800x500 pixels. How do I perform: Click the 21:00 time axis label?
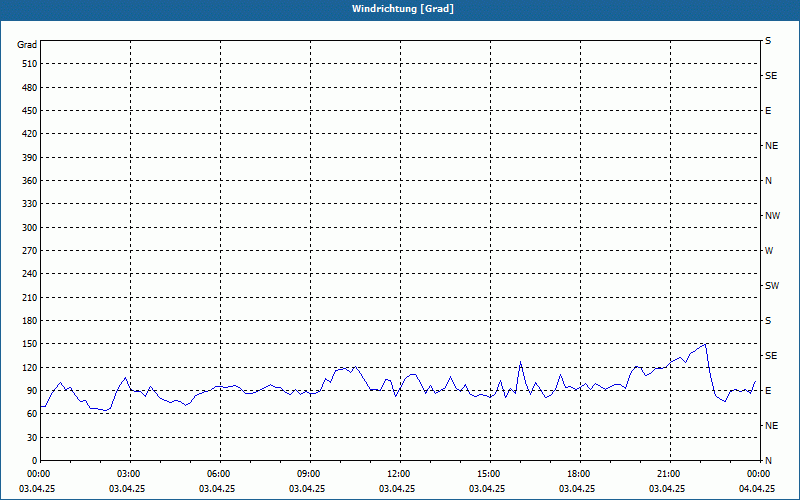(668, 474)
